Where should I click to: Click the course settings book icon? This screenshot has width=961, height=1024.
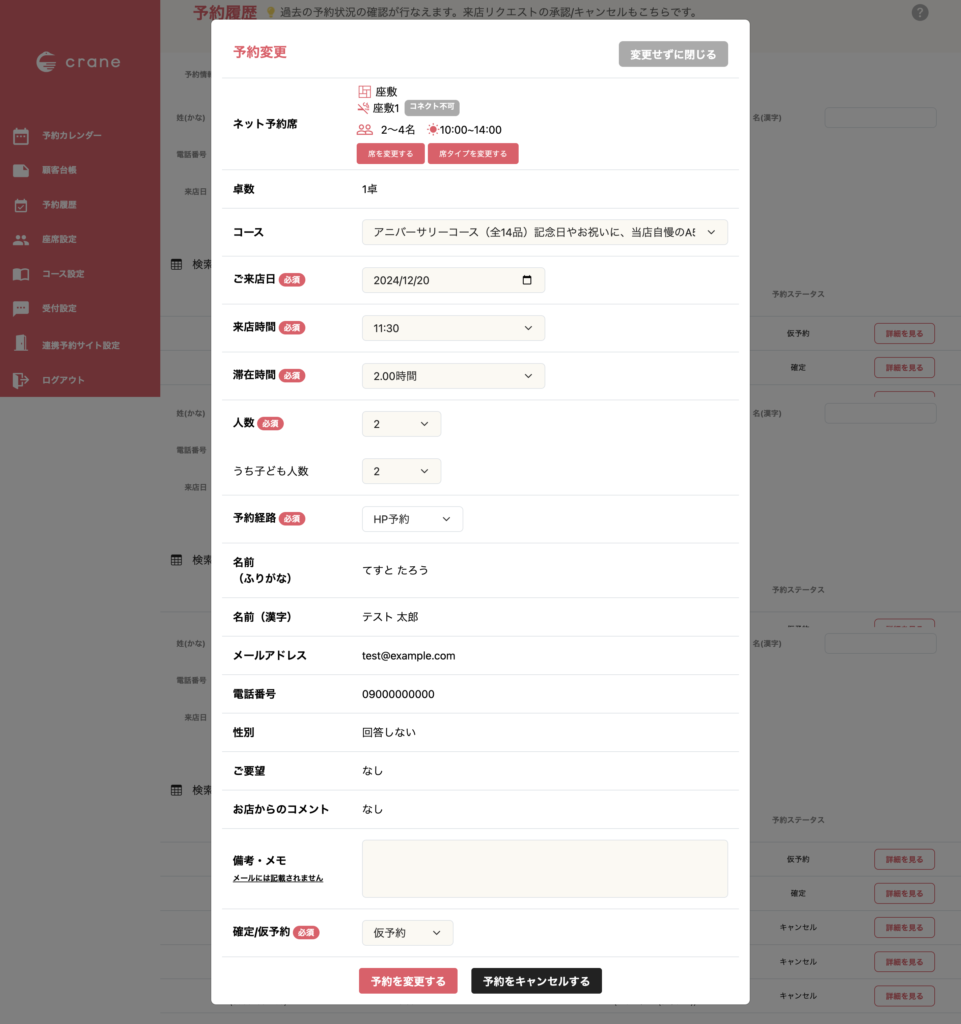[x=21, y=274]
